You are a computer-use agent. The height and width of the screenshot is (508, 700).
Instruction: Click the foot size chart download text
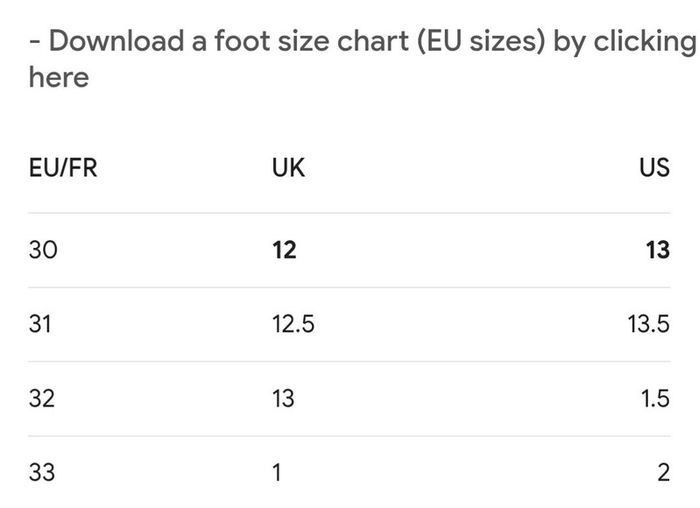pos(362,59)
